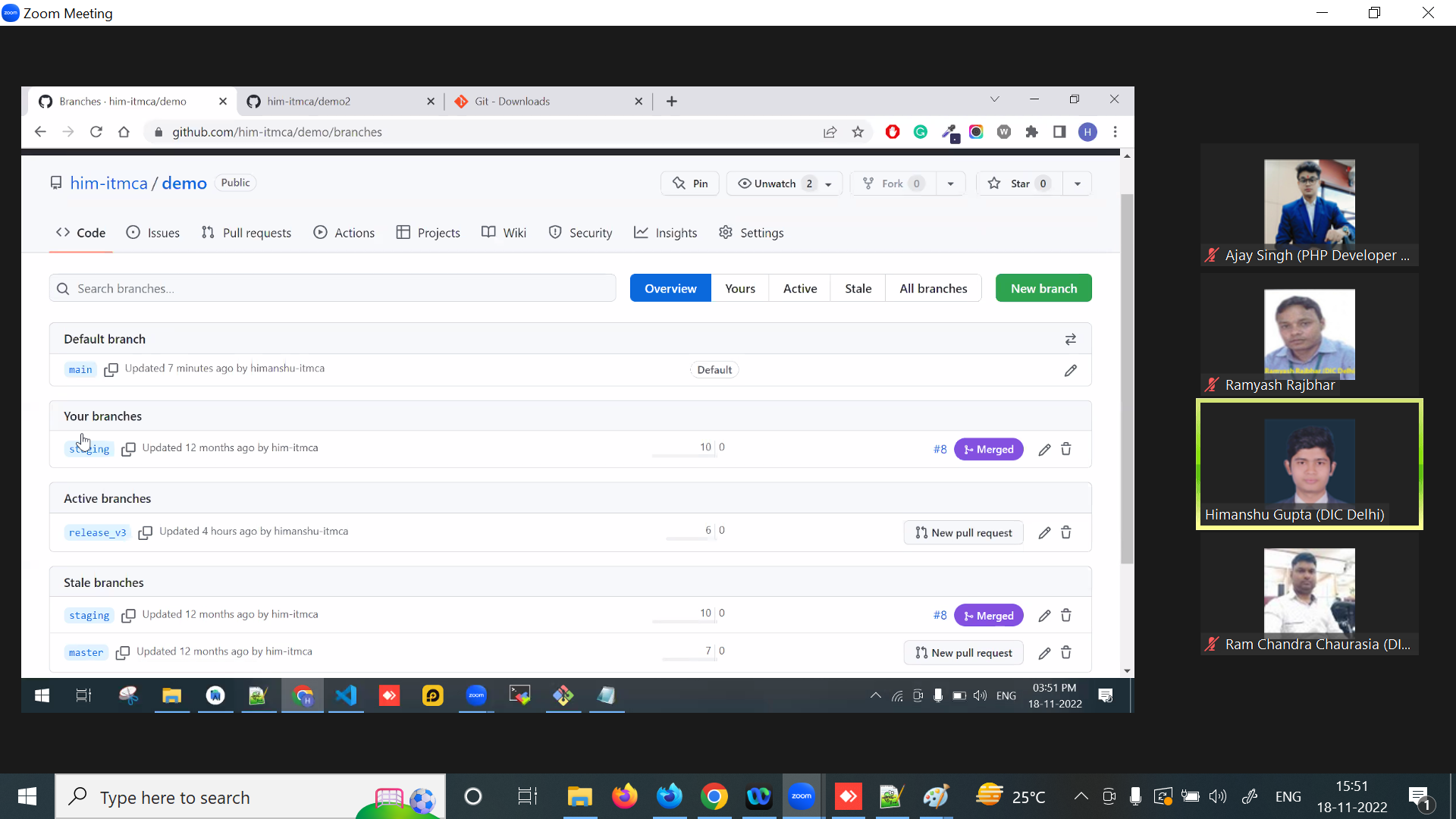
Task: Show hidden icons in bottom system tray
Action: click(x=1081, y=796)
